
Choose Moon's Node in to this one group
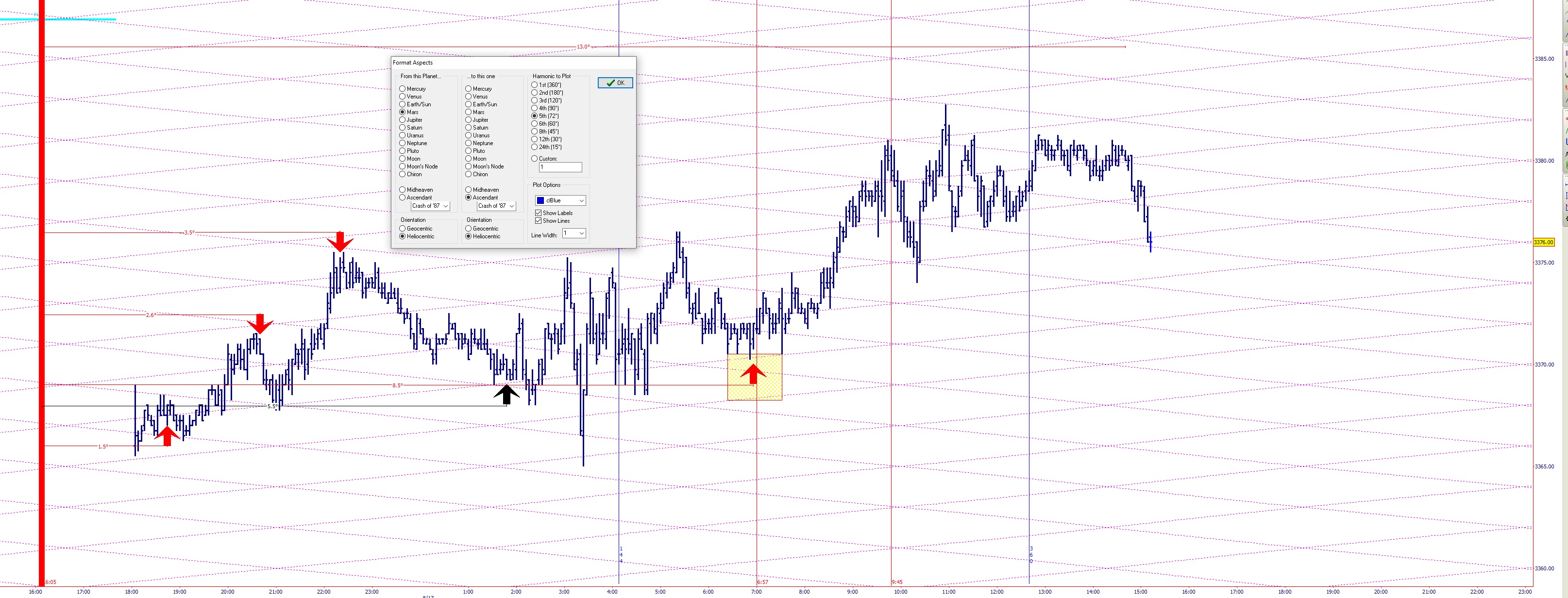tap(485, 166)
